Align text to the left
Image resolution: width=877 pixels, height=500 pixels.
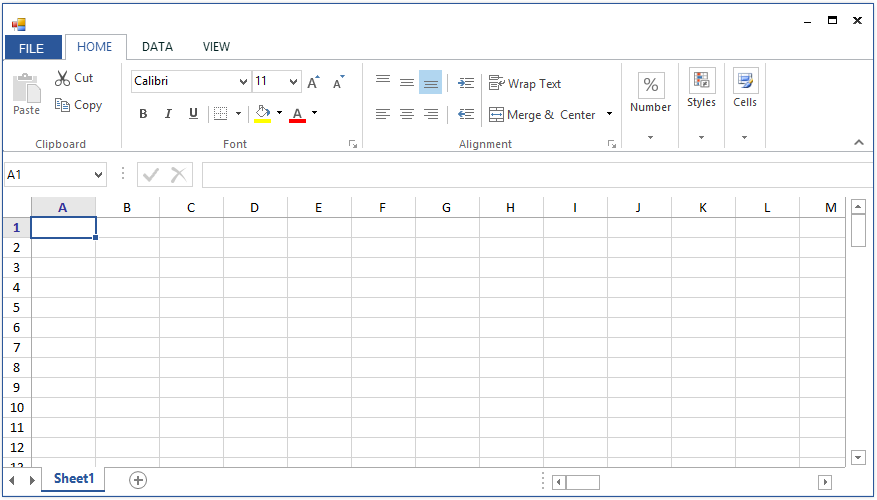[x=383, y=114]
